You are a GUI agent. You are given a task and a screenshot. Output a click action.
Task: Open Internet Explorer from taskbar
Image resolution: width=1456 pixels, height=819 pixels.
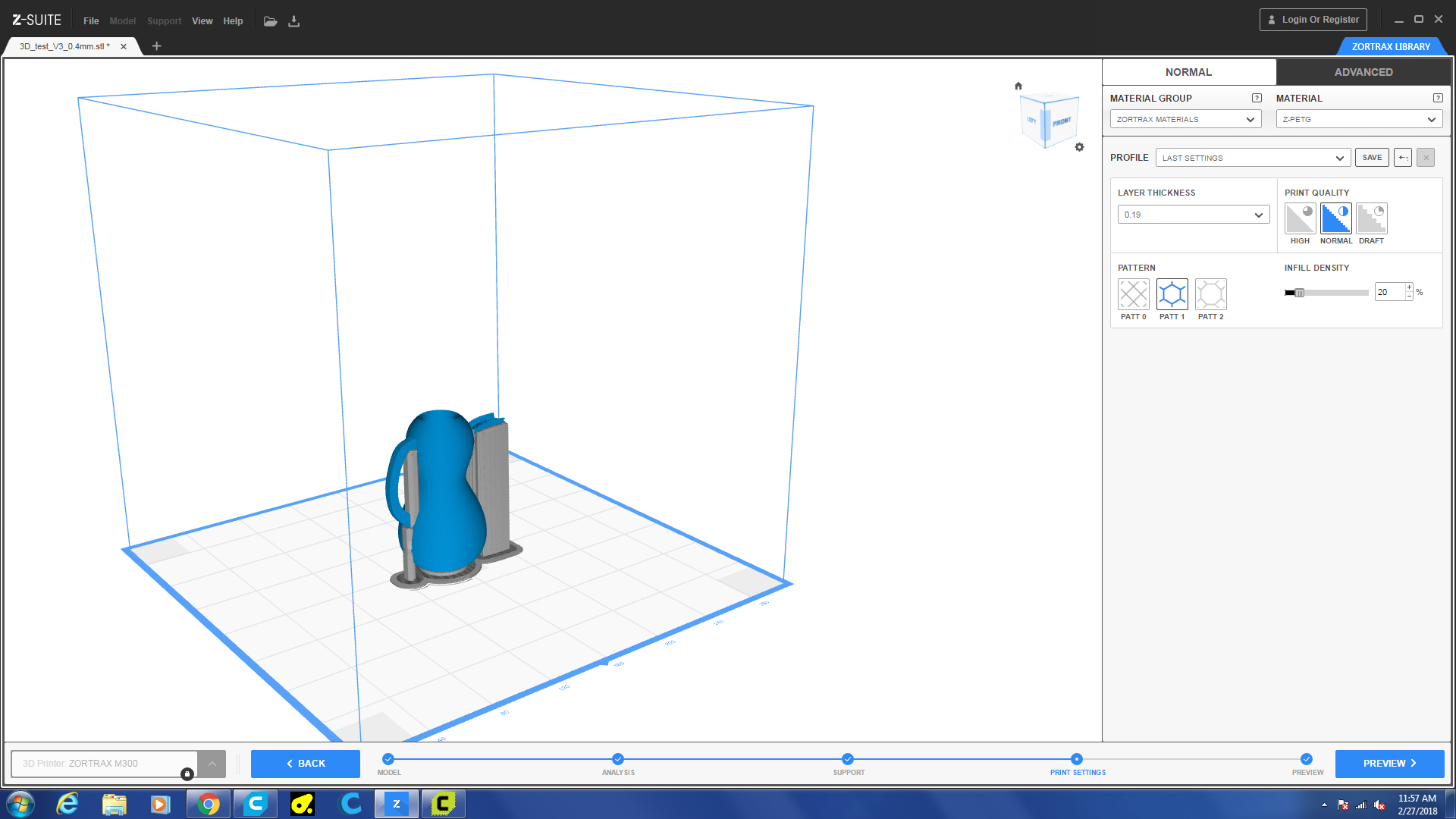click(x=67, y=804)
